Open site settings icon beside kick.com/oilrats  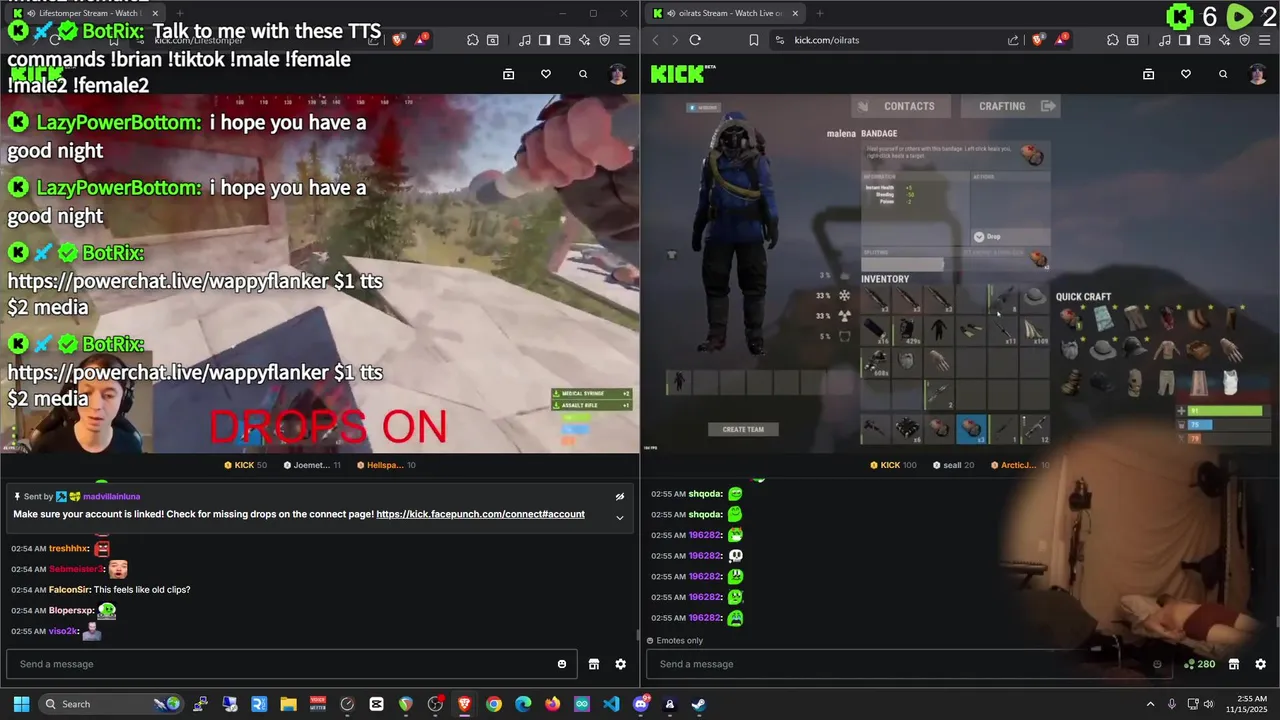781,40
